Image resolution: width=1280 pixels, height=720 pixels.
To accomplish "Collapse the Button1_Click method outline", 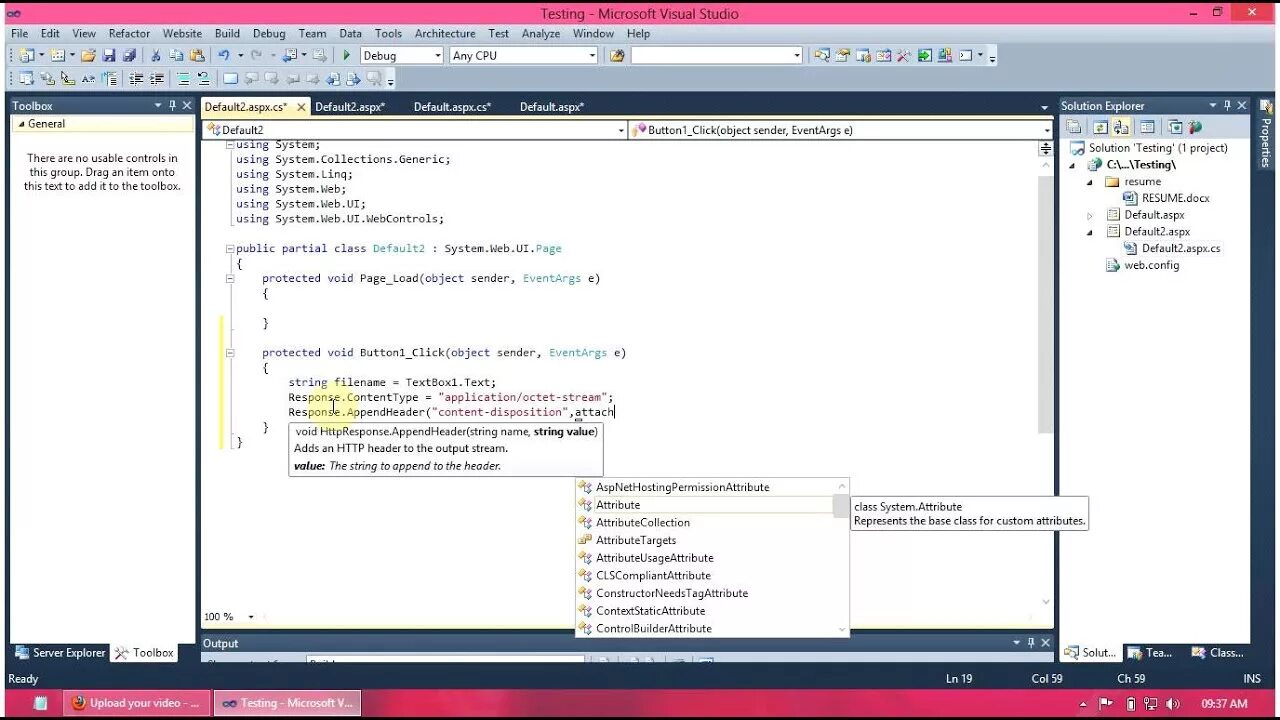I will pyautogui.click(x=229, y=353).
